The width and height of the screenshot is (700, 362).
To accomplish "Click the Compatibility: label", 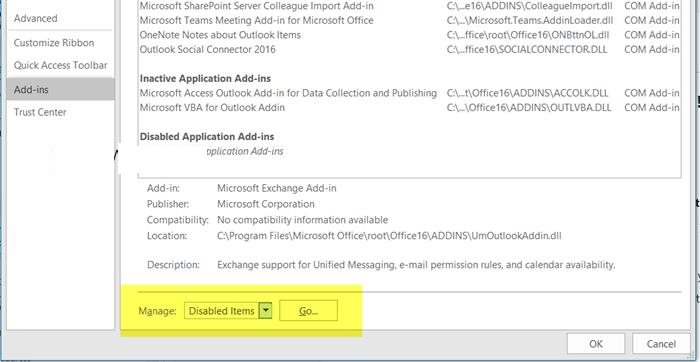I will 178,220.
